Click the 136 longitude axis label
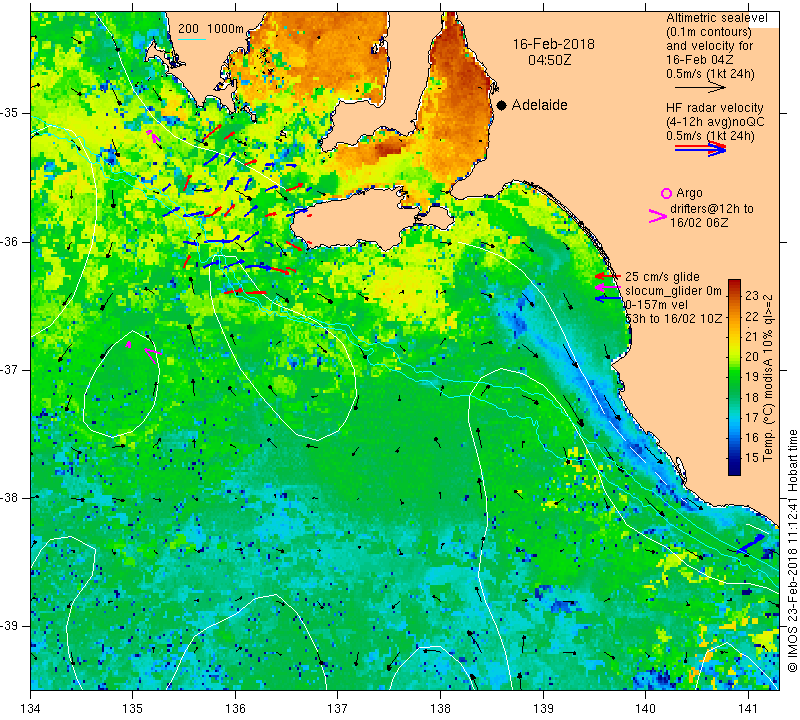 (235, 709)
